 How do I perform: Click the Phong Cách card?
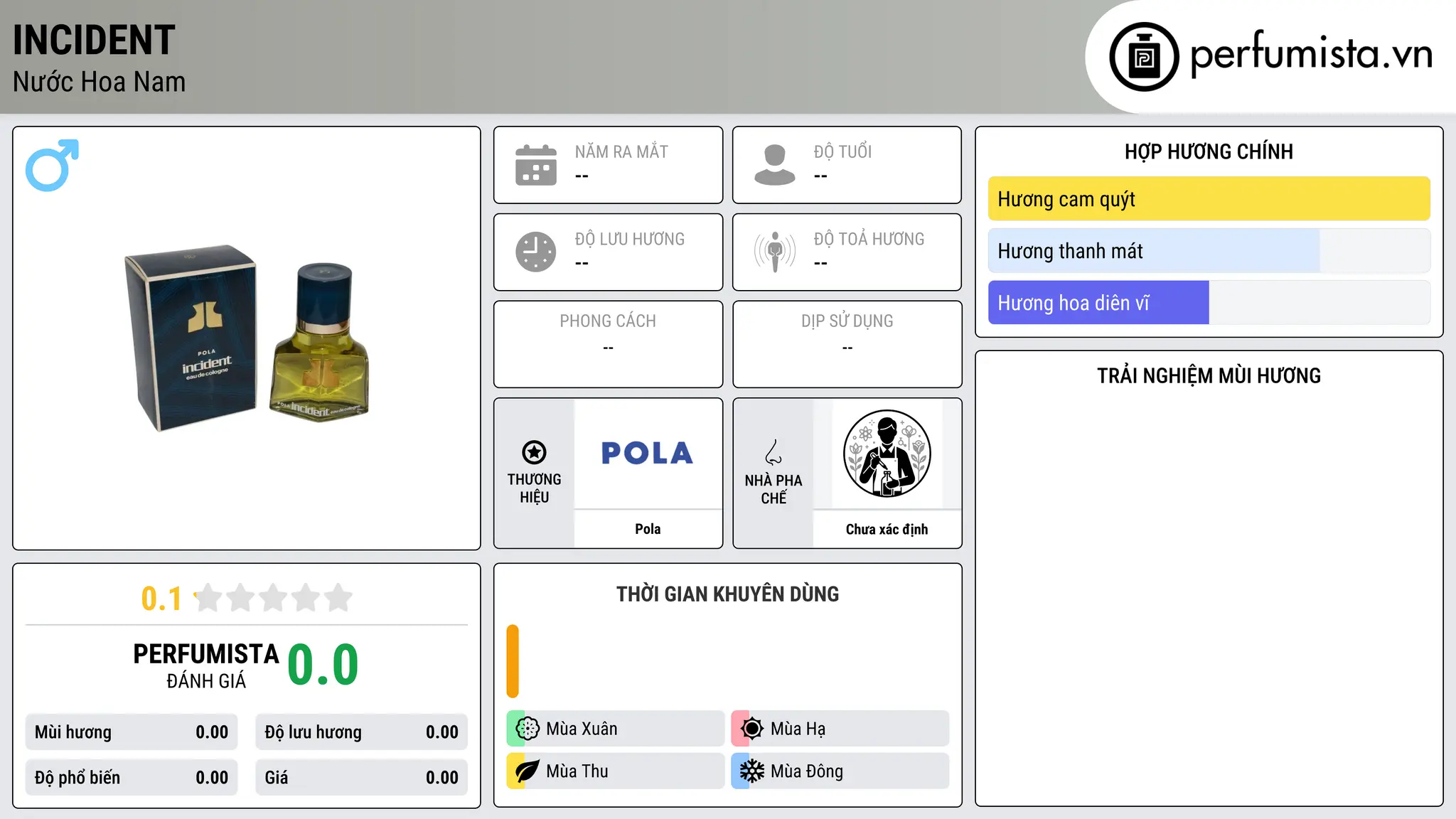click(x=609, y=344)
